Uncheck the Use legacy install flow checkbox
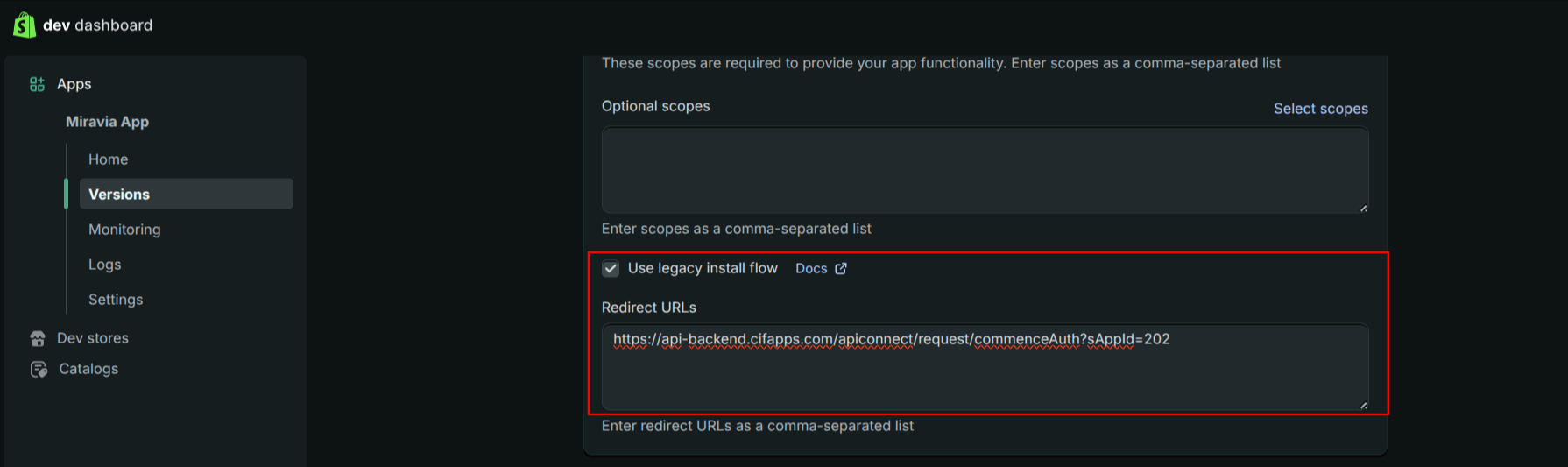This screenshot has height=467, width=1568. 611,269
